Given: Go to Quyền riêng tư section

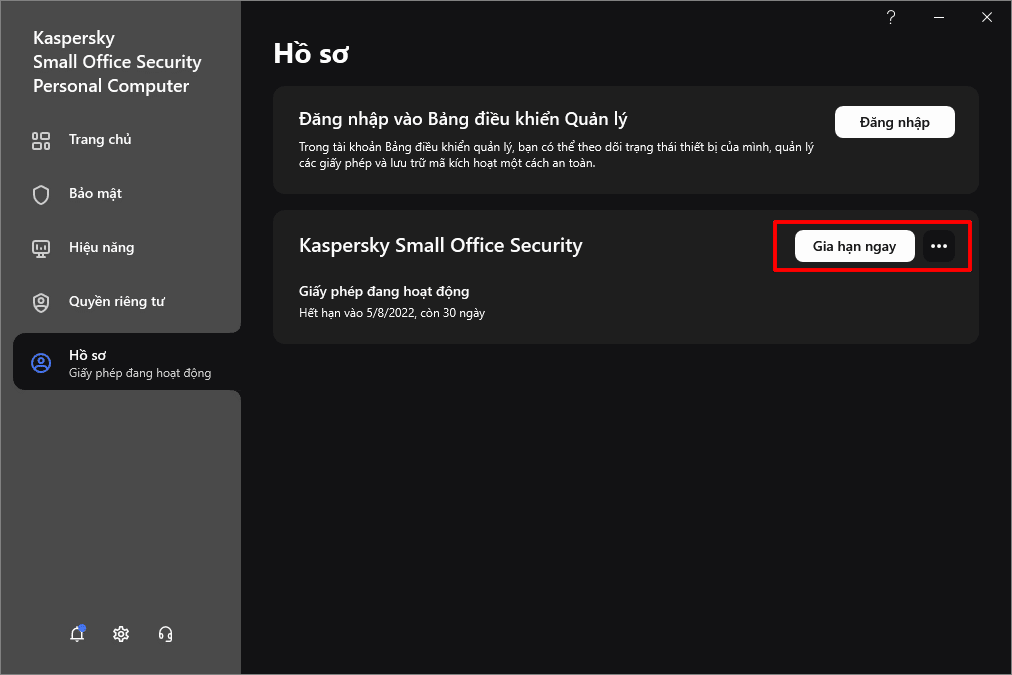Looking at the screenshot, I should point(116,302).
